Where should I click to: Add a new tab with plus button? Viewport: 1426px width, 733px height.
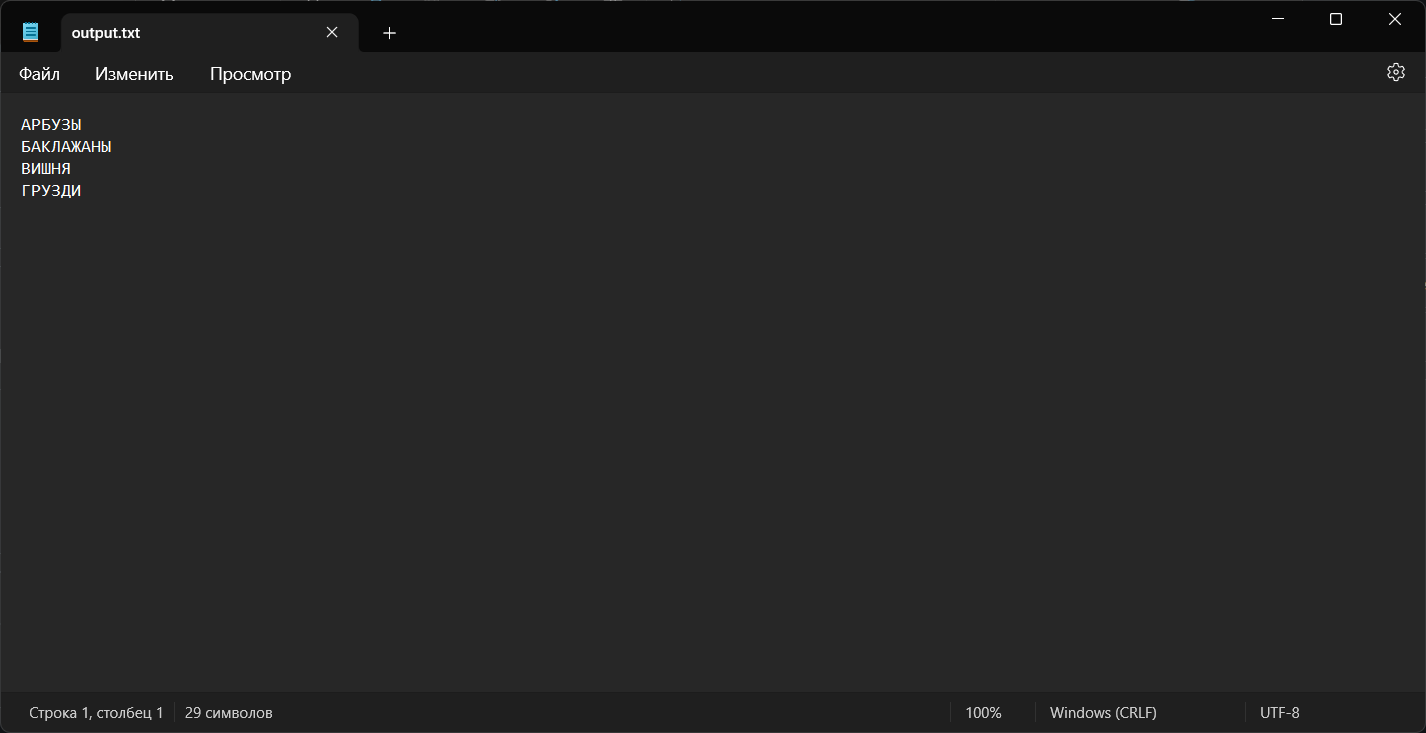tap(389, 33)
